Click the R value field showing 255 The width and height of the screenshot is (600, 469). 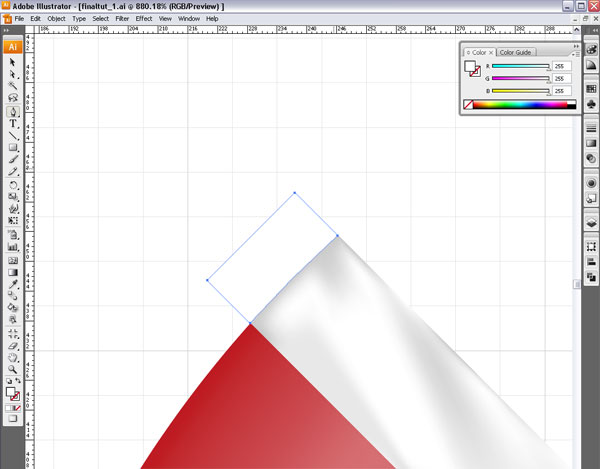click(x=562, y=66)
